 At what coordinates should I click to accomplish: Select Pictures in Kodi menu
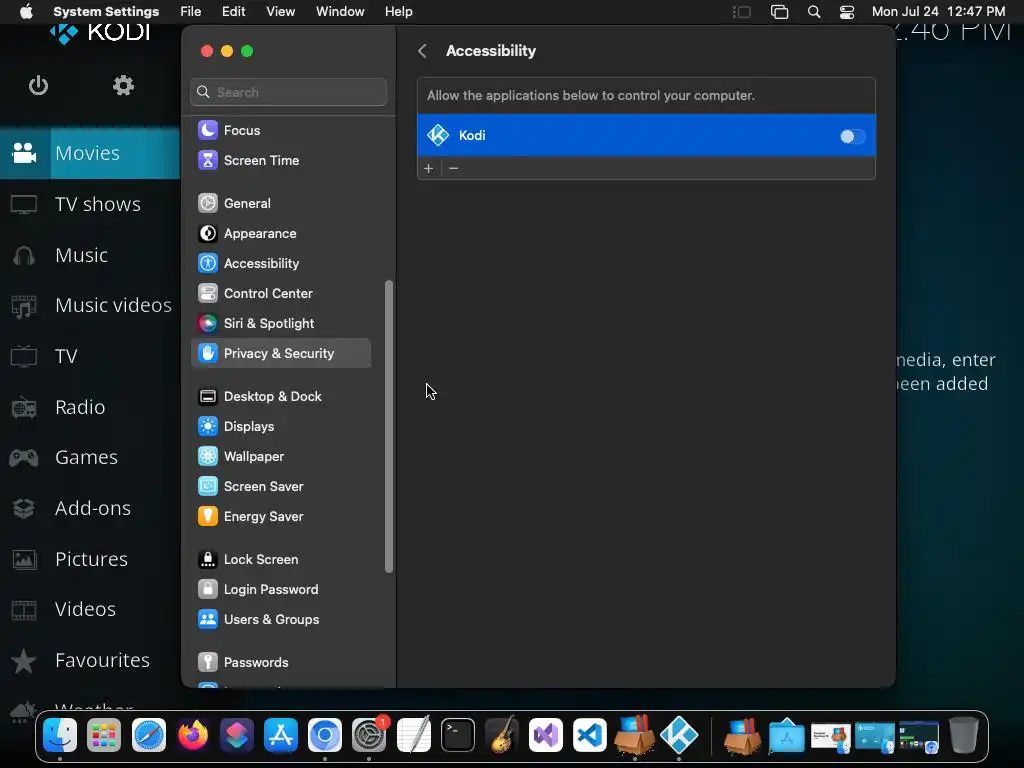click(x=90, y=559)
